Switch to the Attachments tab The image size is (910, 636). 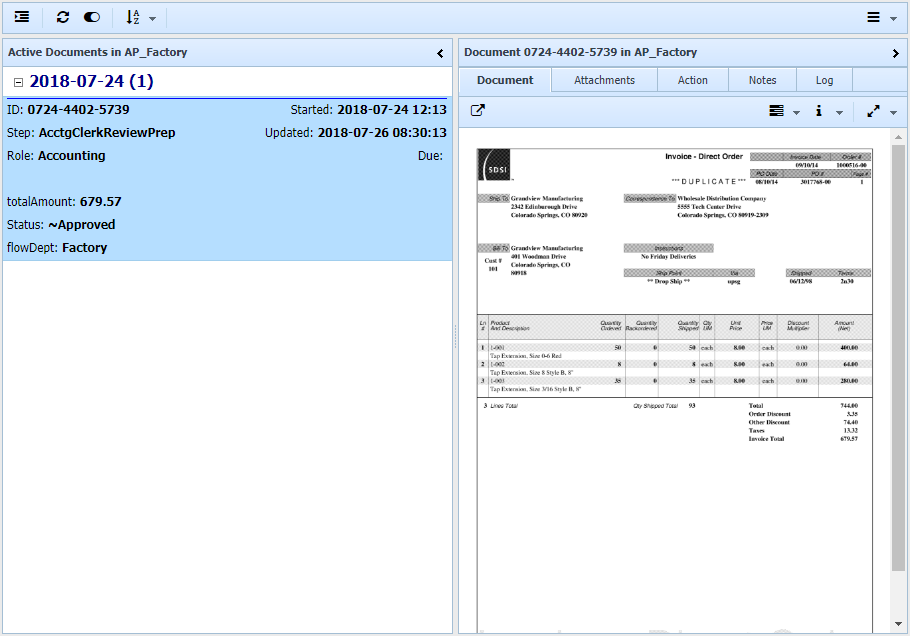(604, 80)
